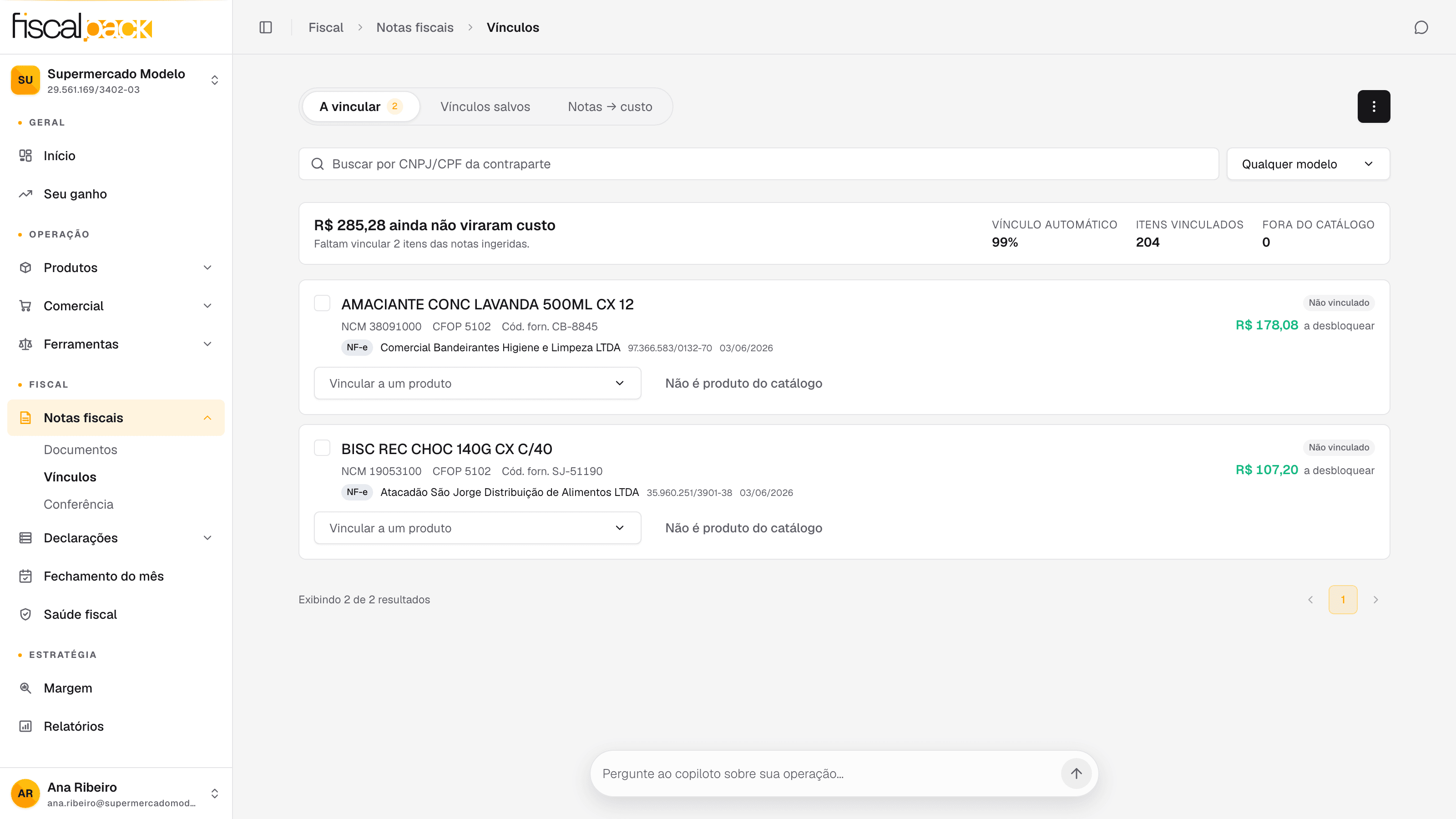Send copilot message with arrow button

(x=1076, y=773)
